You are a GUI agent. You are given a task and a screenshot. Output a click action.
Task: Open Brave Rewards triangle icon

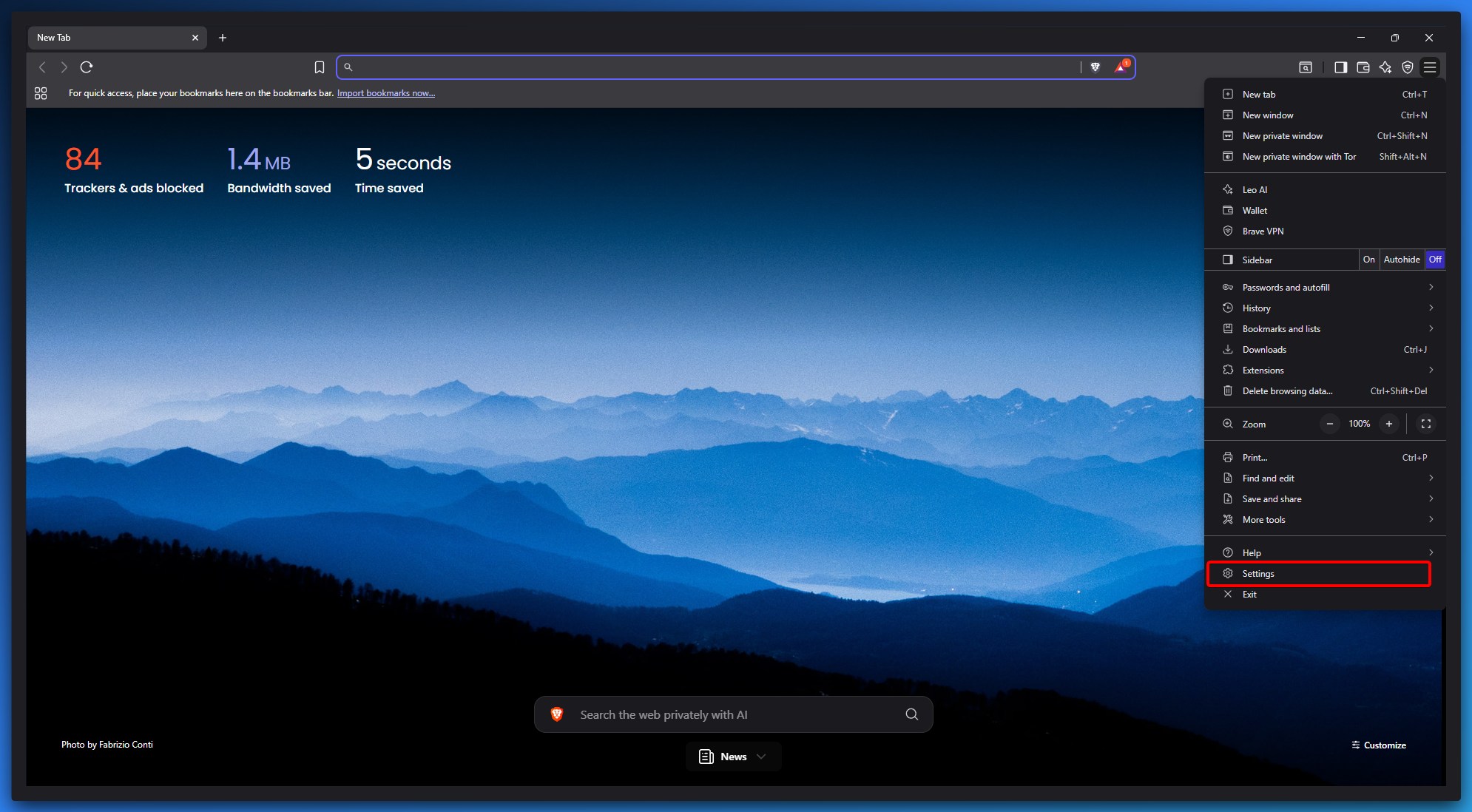pyautogui.click(x=1121, y=67)
